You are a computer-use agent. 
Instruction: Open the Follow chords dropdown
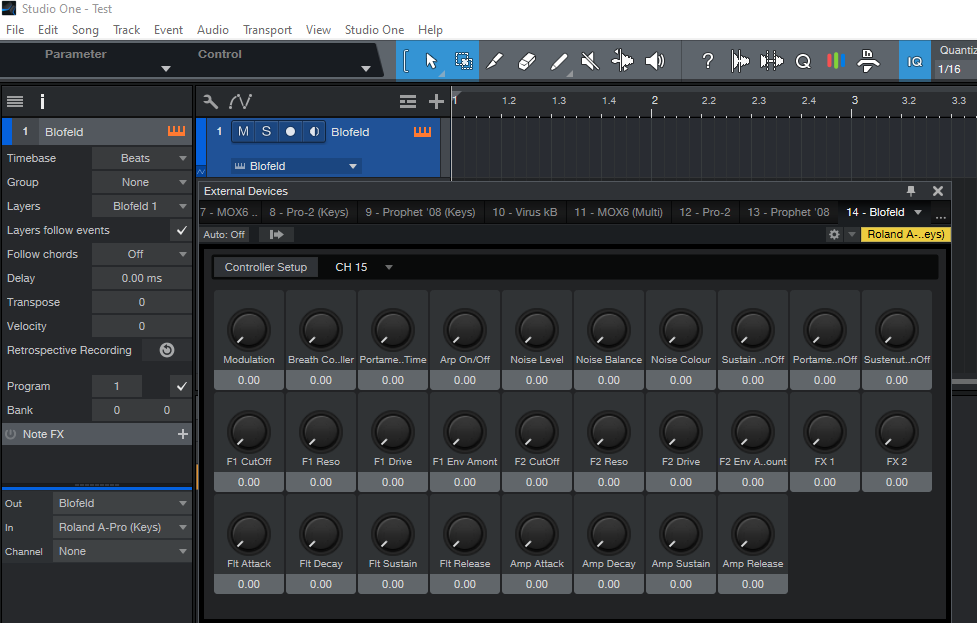pyautogui.click(x=141, y=254)
